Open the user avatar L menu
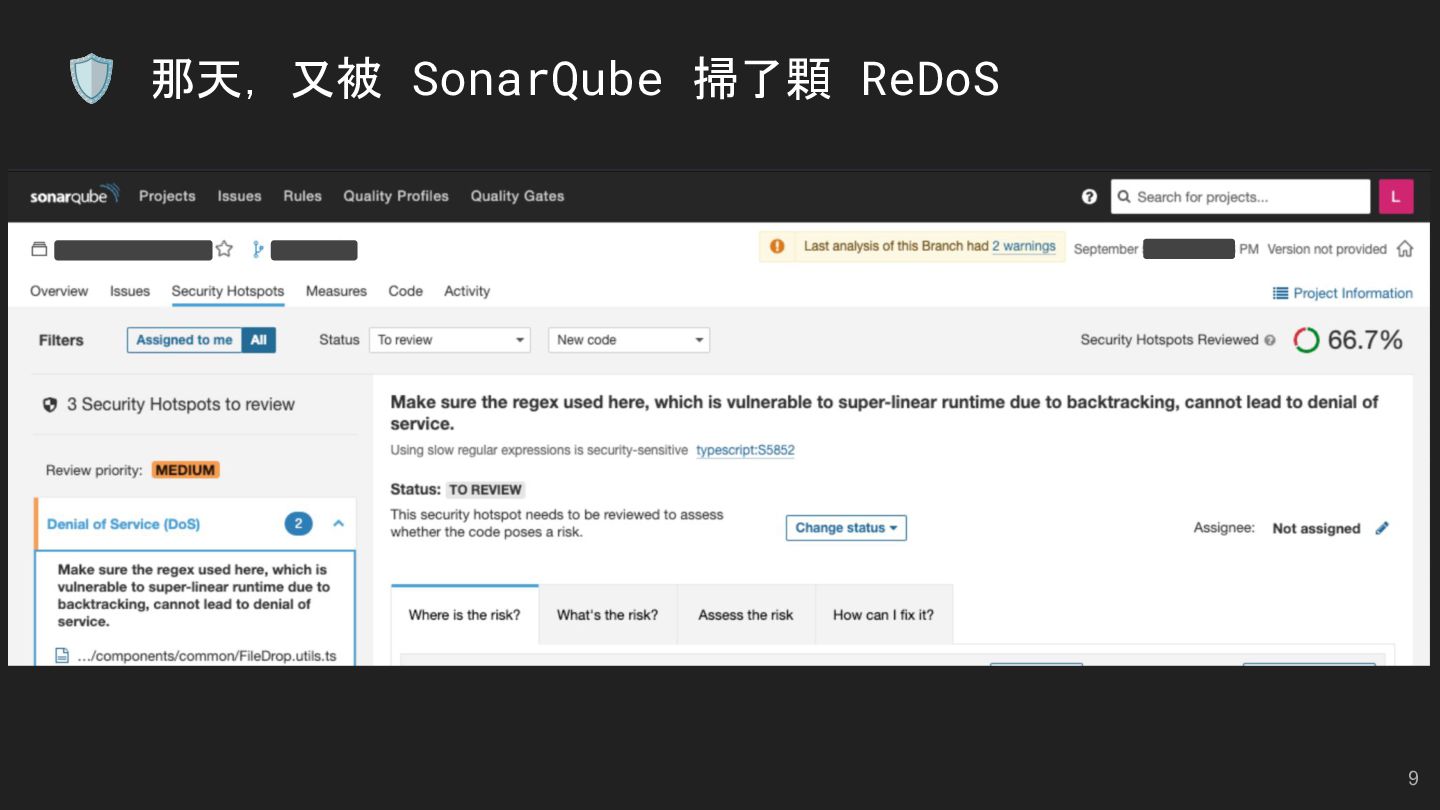Viewport: 1440px width, 810px height. coord(1396,196)
